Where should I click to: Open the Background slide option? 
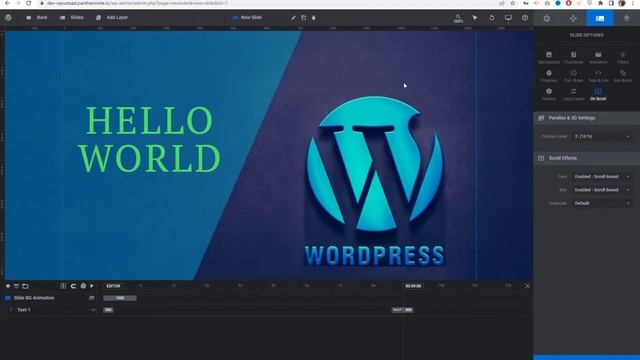coord(549,58)
